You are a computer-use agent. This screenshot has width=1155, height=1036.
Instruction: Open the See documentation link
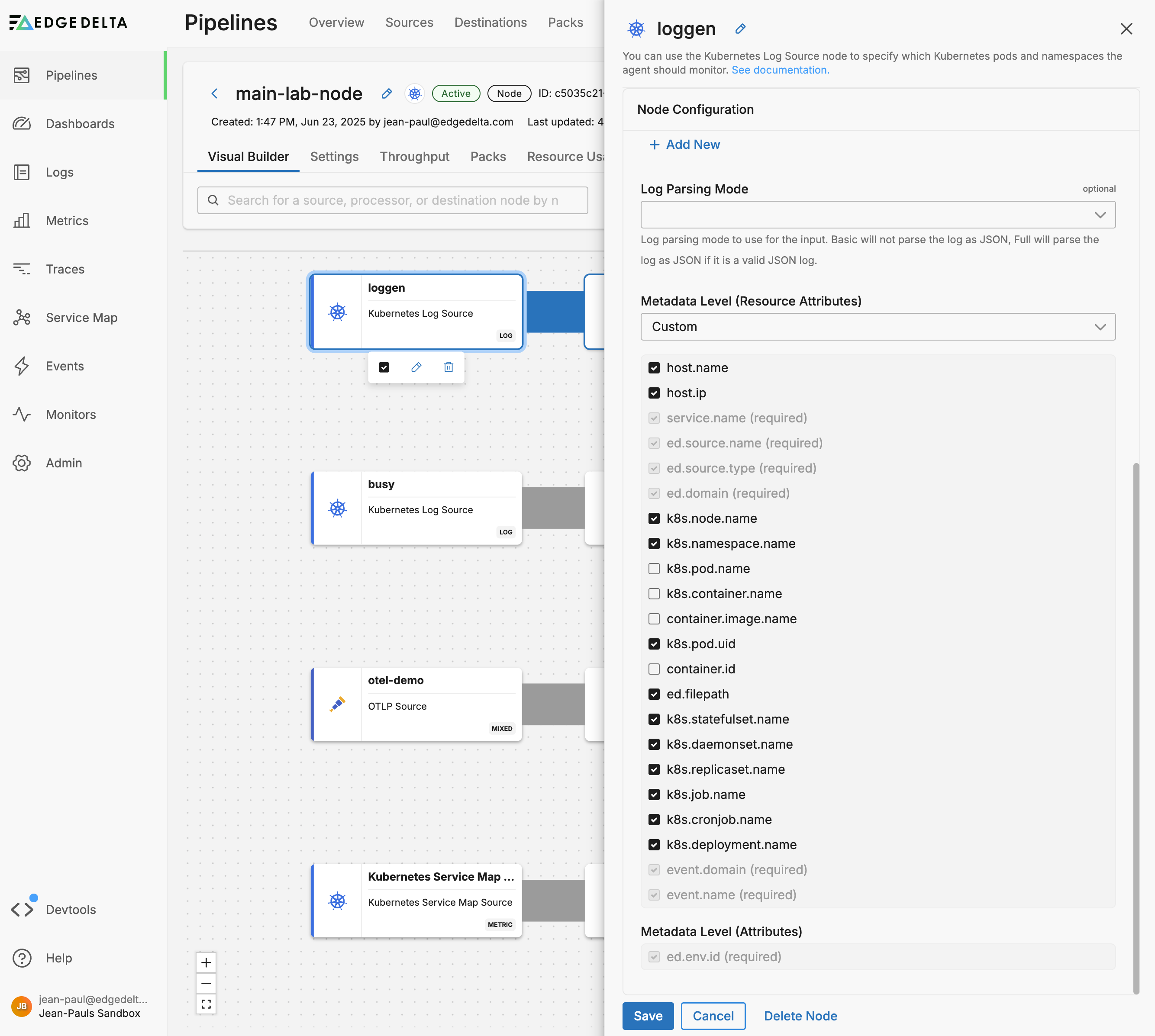point(780,69)
